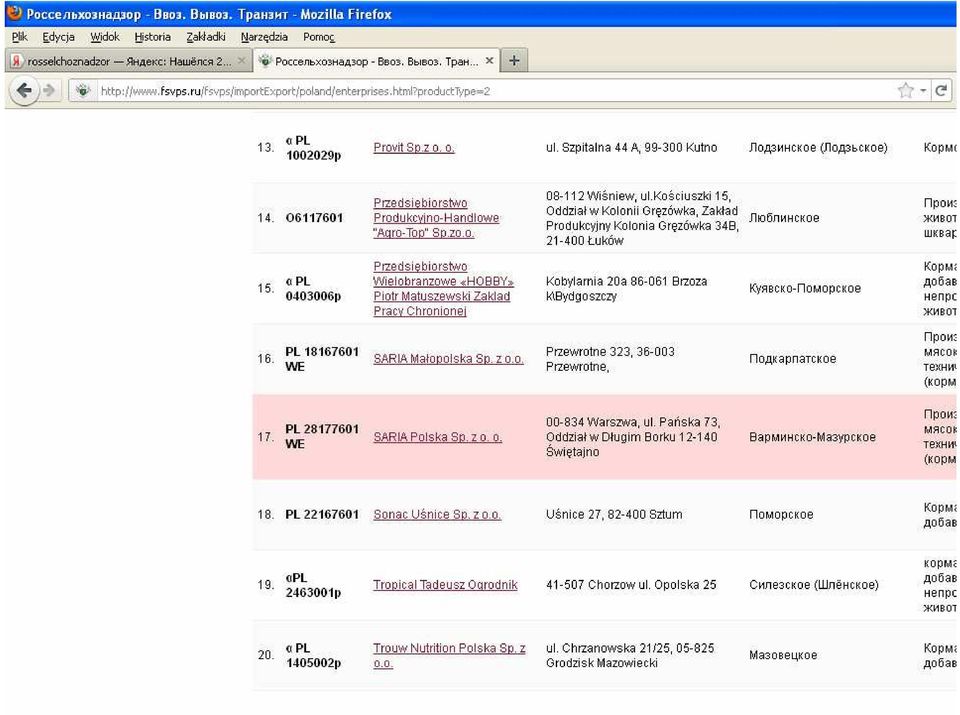Viewport: 960px width, 715px height.
Task: Open the SARIA Polska Sp. z o. o. link
Action: point(437,437)
